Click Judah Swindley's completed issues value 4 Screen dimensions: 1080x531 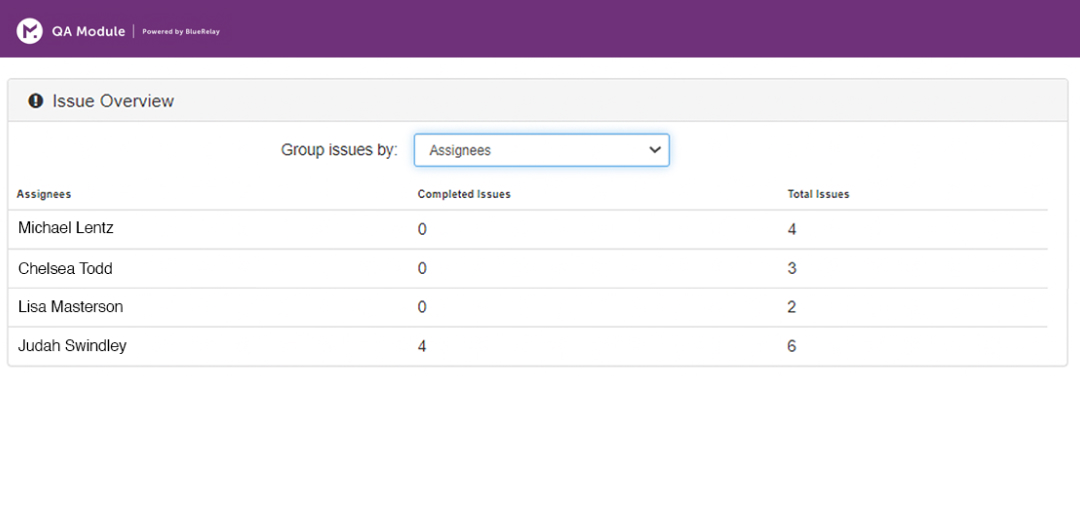[422, 346]
